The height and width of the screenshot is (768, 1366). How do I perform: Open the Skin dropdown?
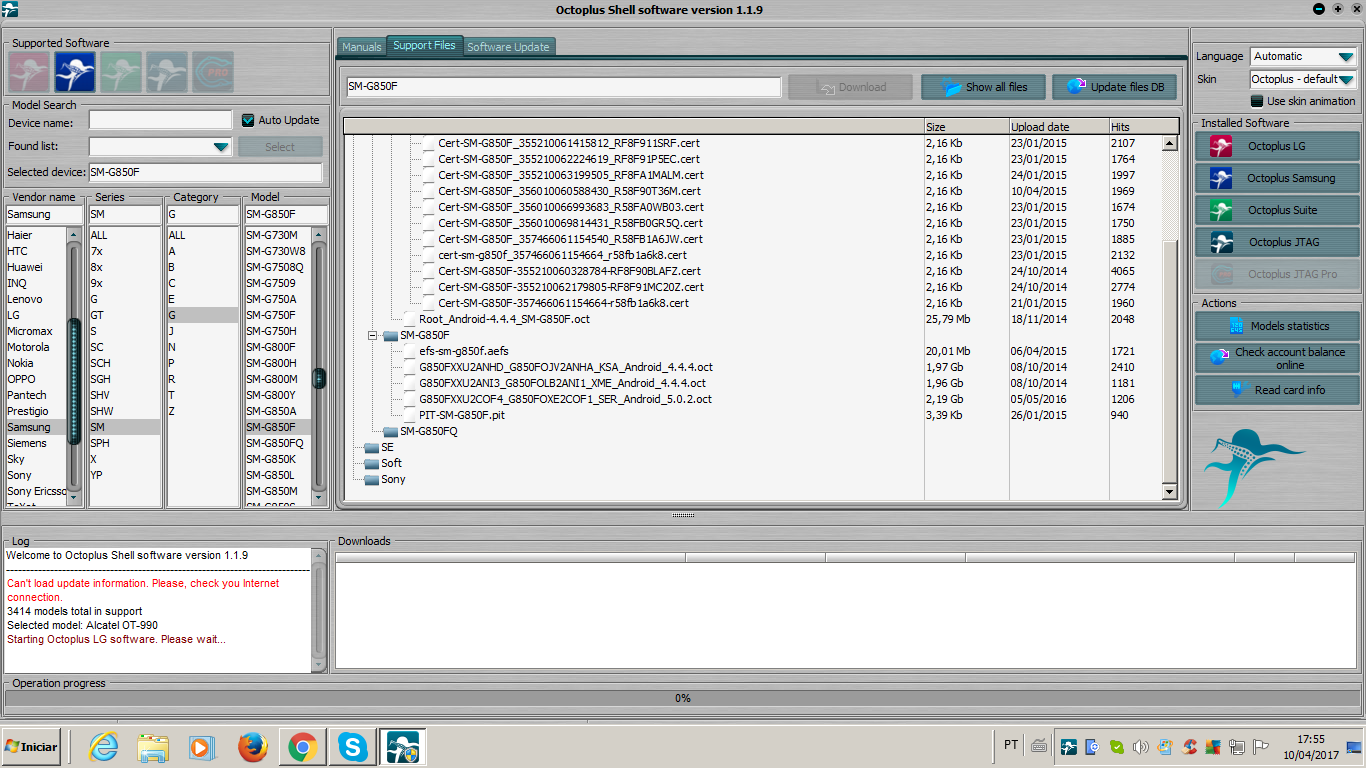click(1346, 79)
